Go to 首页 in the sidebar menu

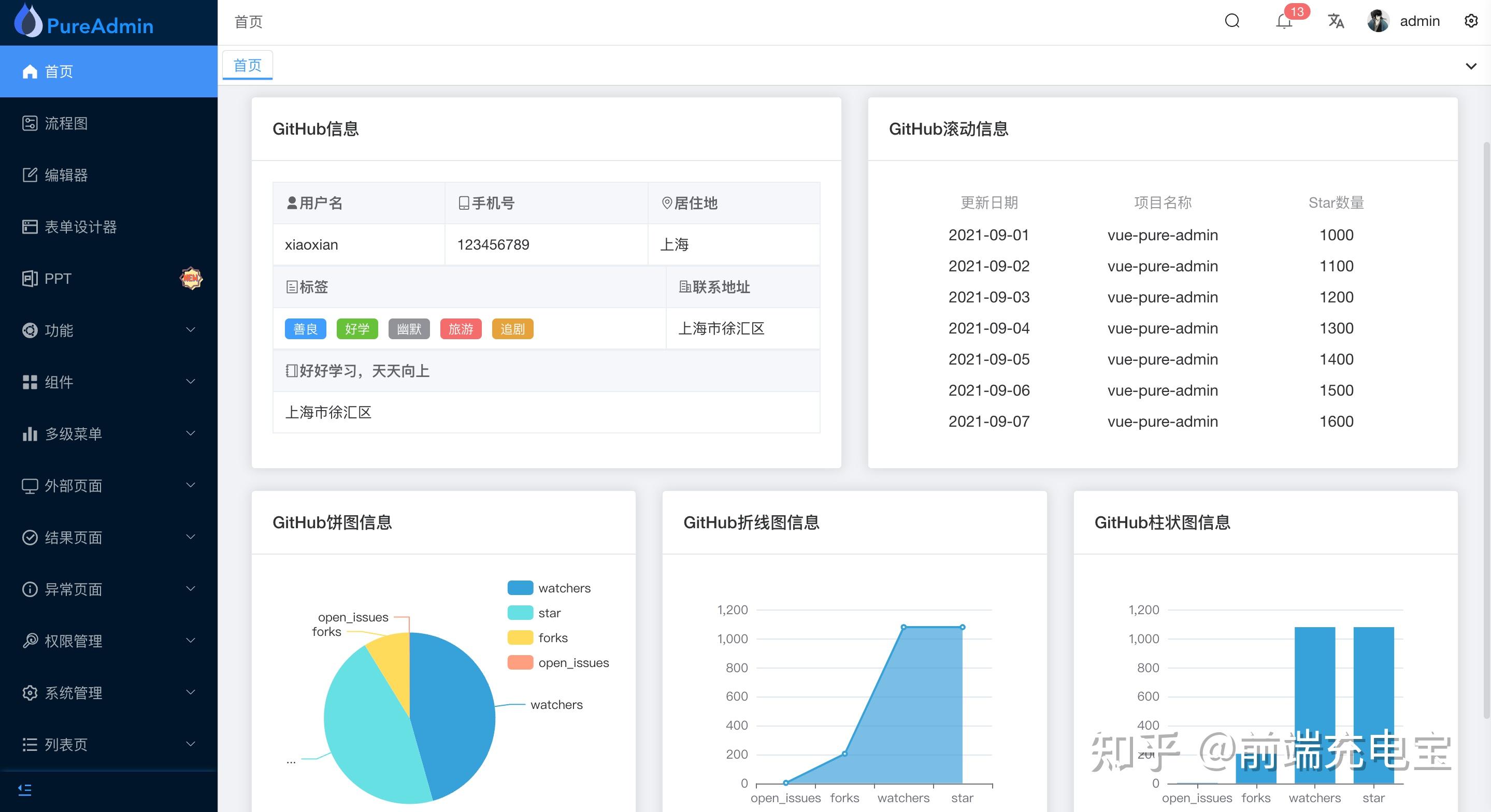click(x=59, y=71)
